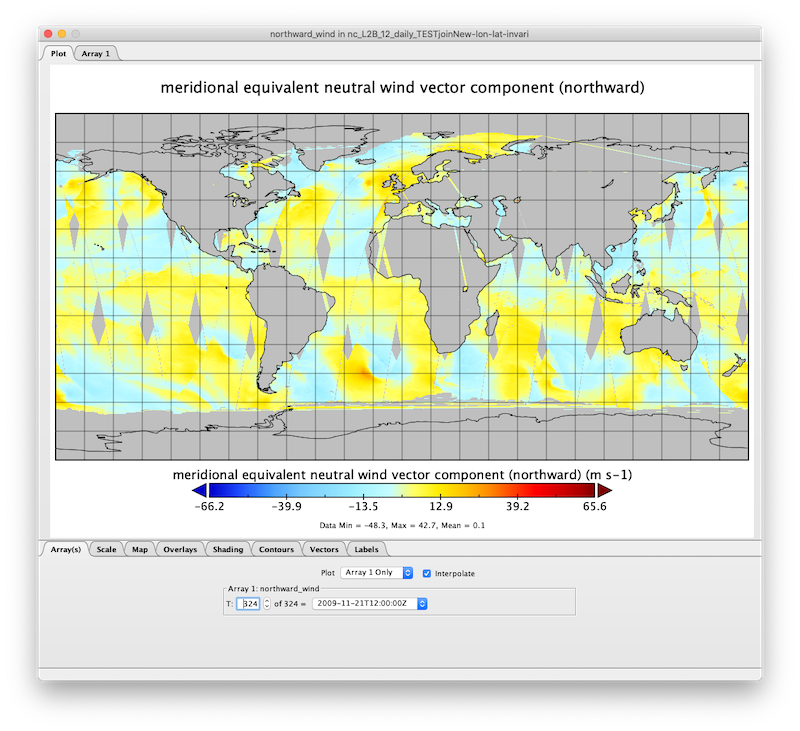Open the 2009-11-21T12:00:00Z date dropdown
Viewport: 800px width, 731px height.
coord(370,604)
